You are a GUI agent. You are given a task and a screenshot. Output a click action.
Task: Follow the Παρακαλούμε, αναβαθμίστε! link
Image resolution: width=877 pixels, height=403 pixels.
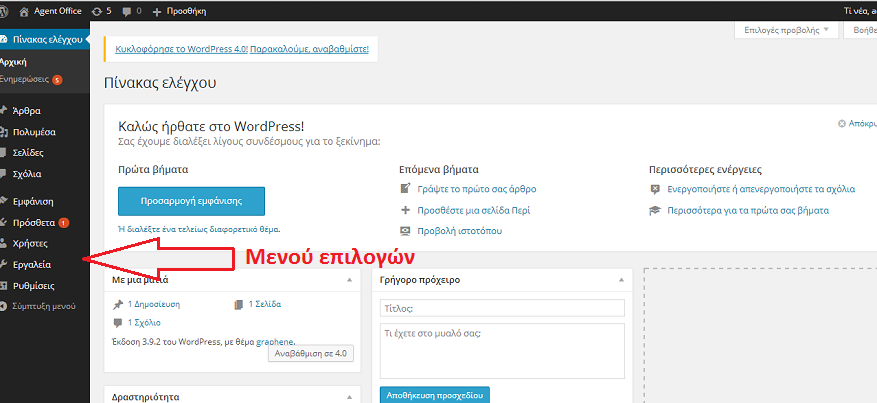309,49
